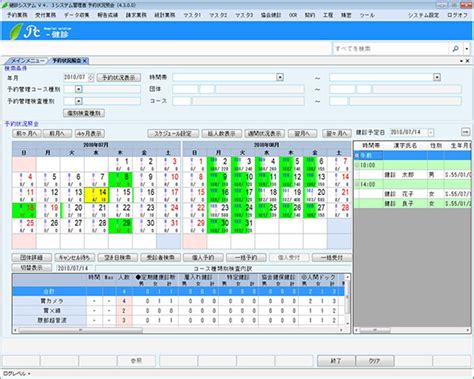Click the magnifier search icon
The image size is (474, 379).
pos(455,49)
